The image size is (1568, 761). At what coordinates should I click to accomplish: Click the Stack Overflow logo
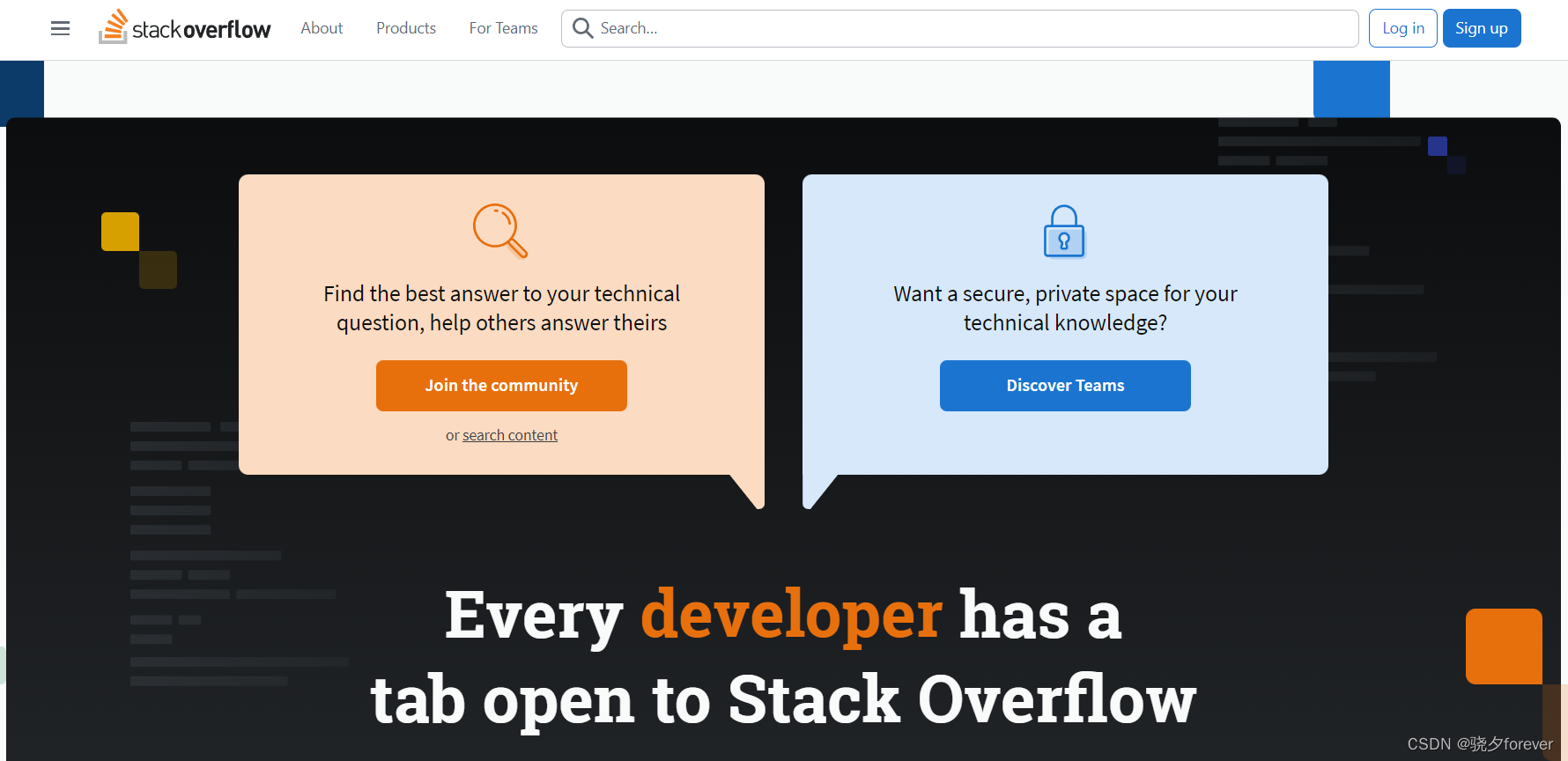tap(185, 27)
